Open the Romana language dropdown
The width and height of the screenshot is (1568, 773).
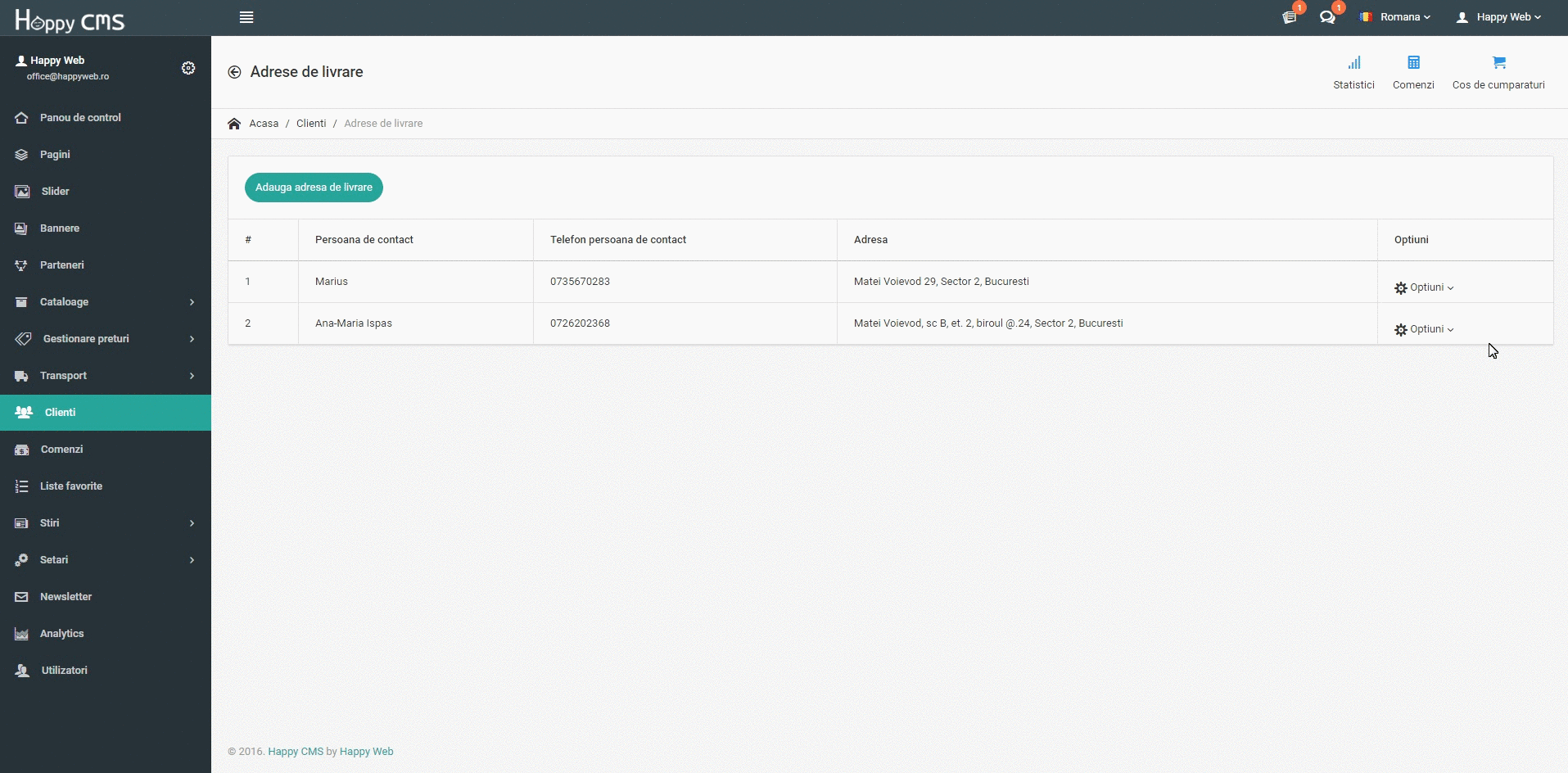1395,17
